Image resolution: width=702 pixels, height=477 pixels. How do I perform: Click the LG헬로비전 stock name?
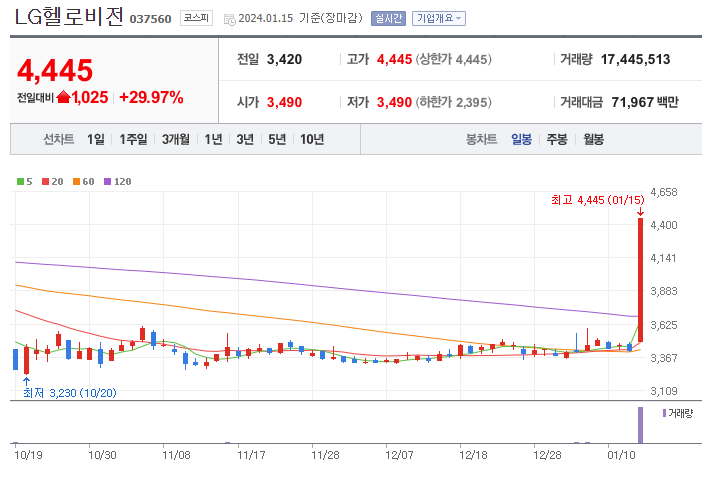pyautogui.click(x=69, y=17)
